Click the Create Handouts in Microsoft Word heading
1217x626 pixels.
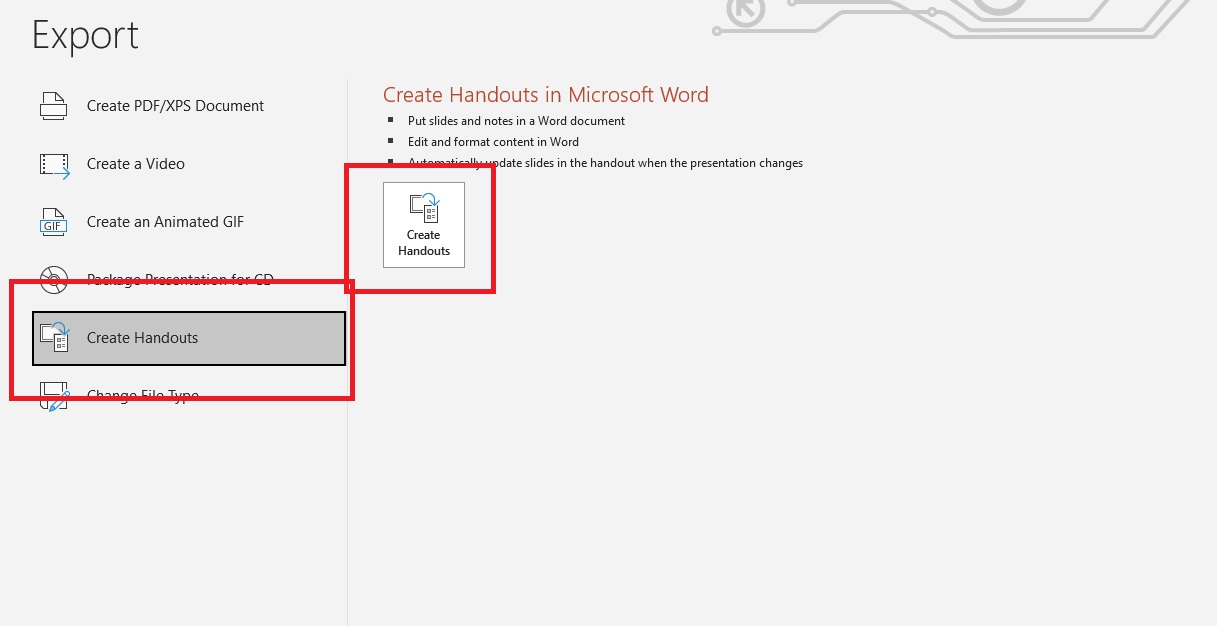tap(546, 94)
